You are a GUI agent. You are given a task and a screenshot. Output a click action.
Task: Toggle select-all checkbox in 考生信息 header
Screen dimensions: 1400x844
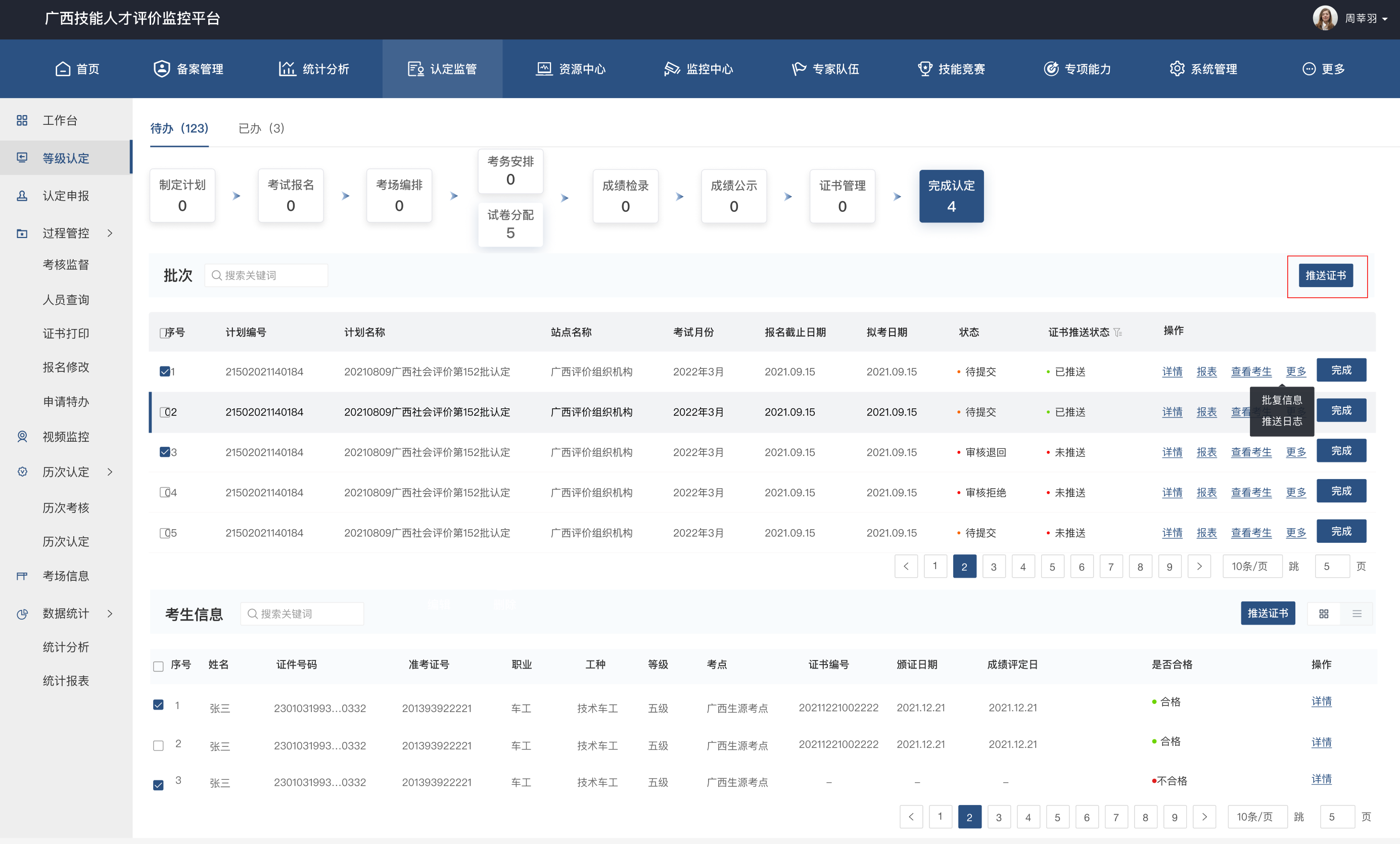click(x=159, y=666)
